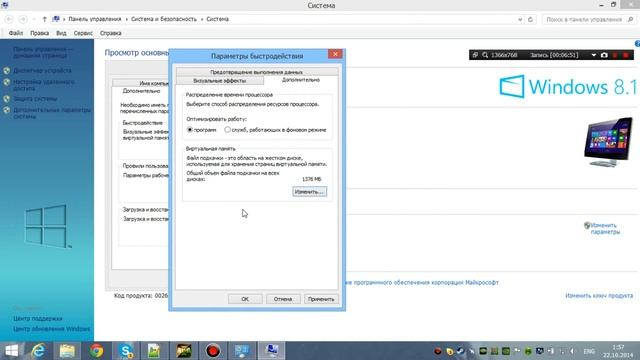Click 'Изменить ключ продукта' link

tap(599, 296)
